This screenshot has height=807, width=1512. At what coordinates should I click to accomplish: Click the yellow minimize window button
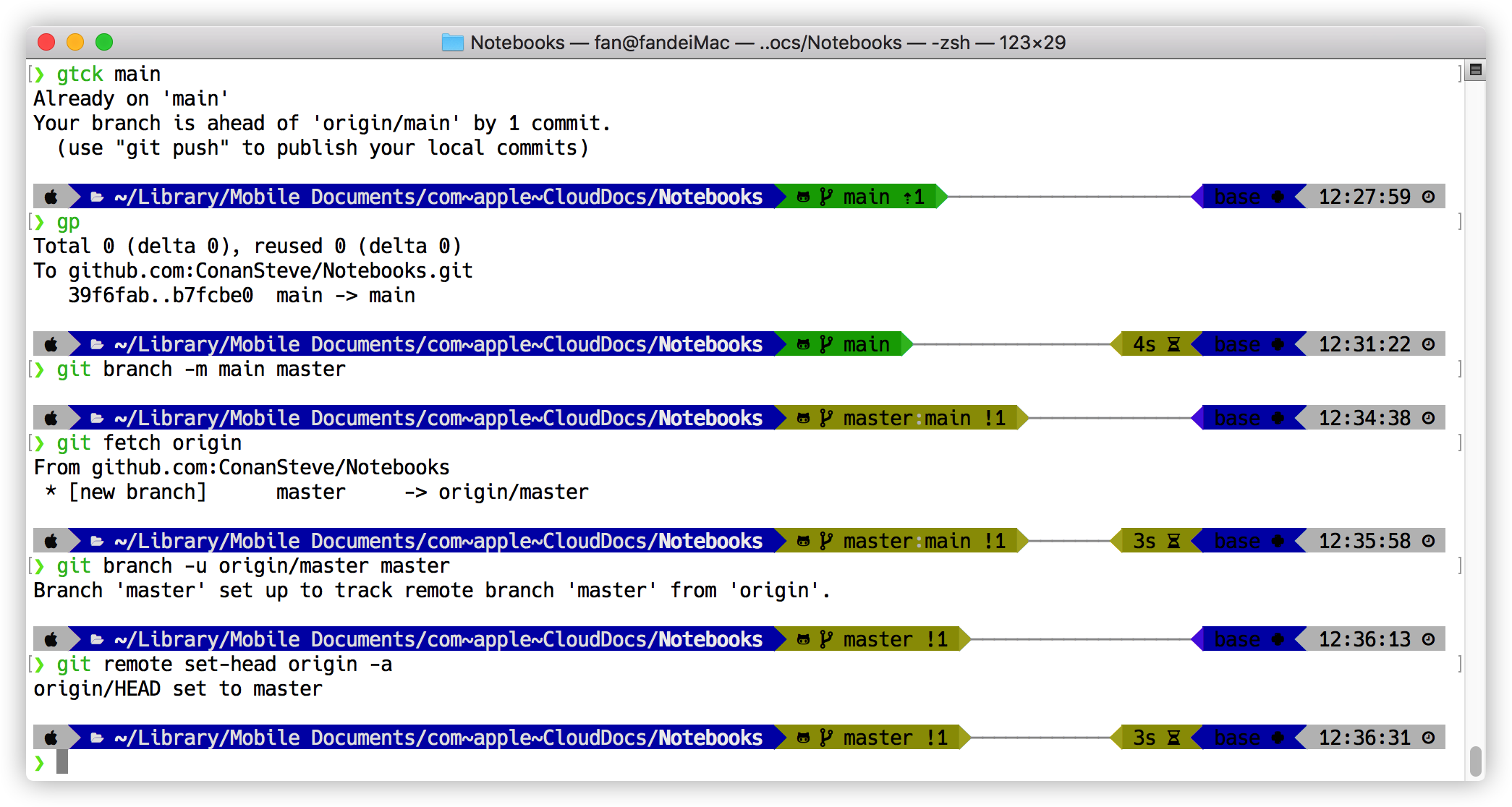pyautogui.click(x=75, y=42)
